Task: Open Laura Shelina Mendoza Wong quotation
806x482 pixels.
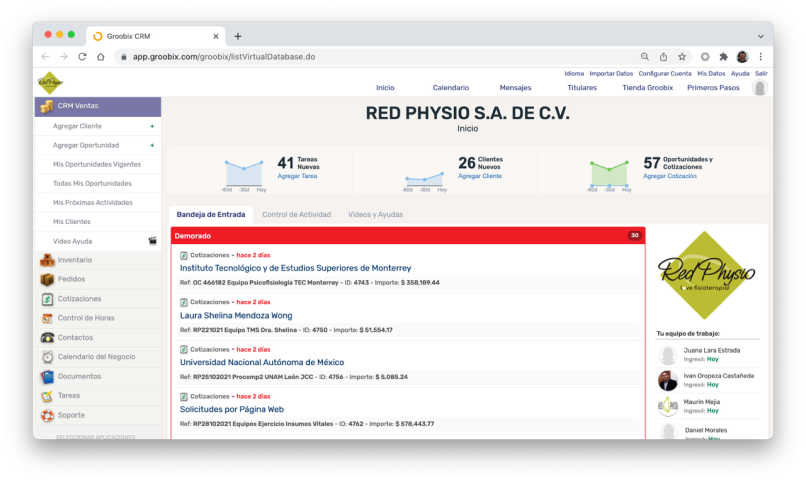Action: (236, 316)
